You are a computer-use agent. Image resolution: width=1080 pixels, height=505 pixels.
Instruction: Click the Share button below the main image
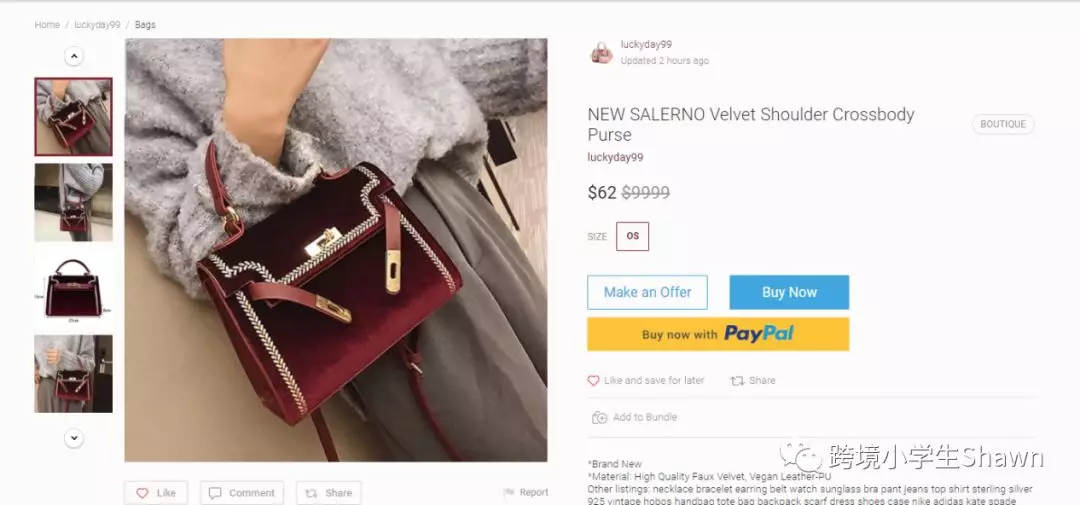(329, 493)
